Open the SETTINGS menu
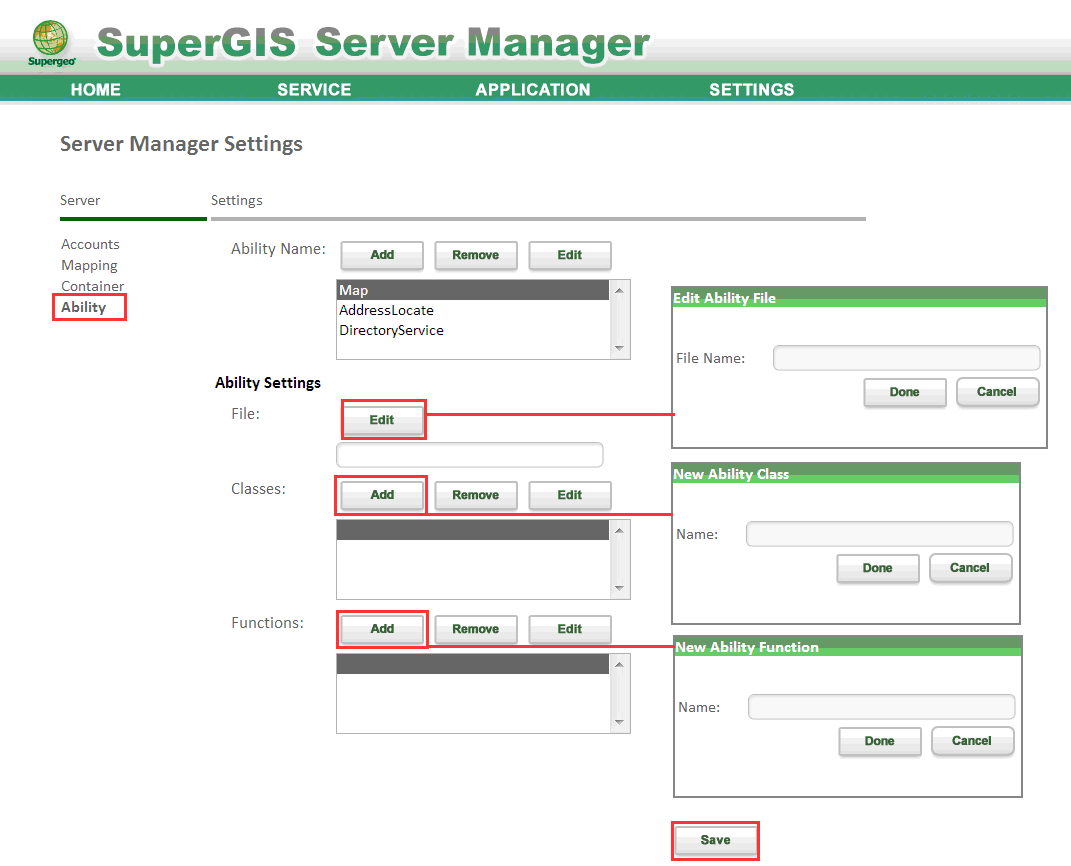Image resolution: width=1071 pixels, height=866 pixels. [751, 89]
